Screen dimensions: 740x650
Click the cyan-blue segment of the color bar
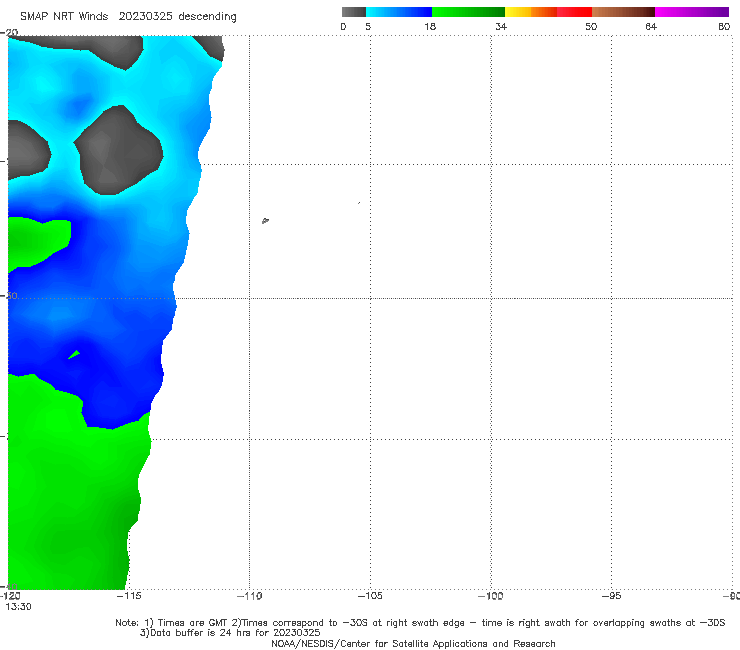(399, 12)
